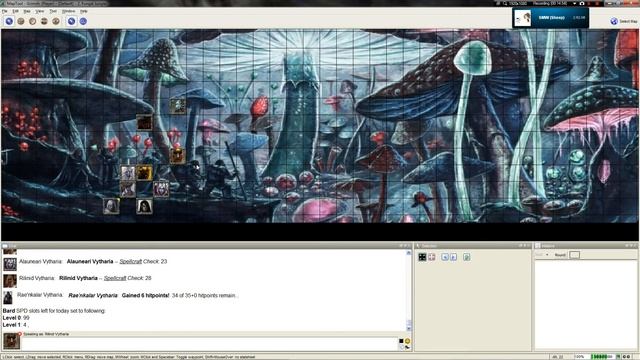Select the pale grey-hooded token at bottom left
The width and height of the screenshot is (640, 360).
point(111,206)
